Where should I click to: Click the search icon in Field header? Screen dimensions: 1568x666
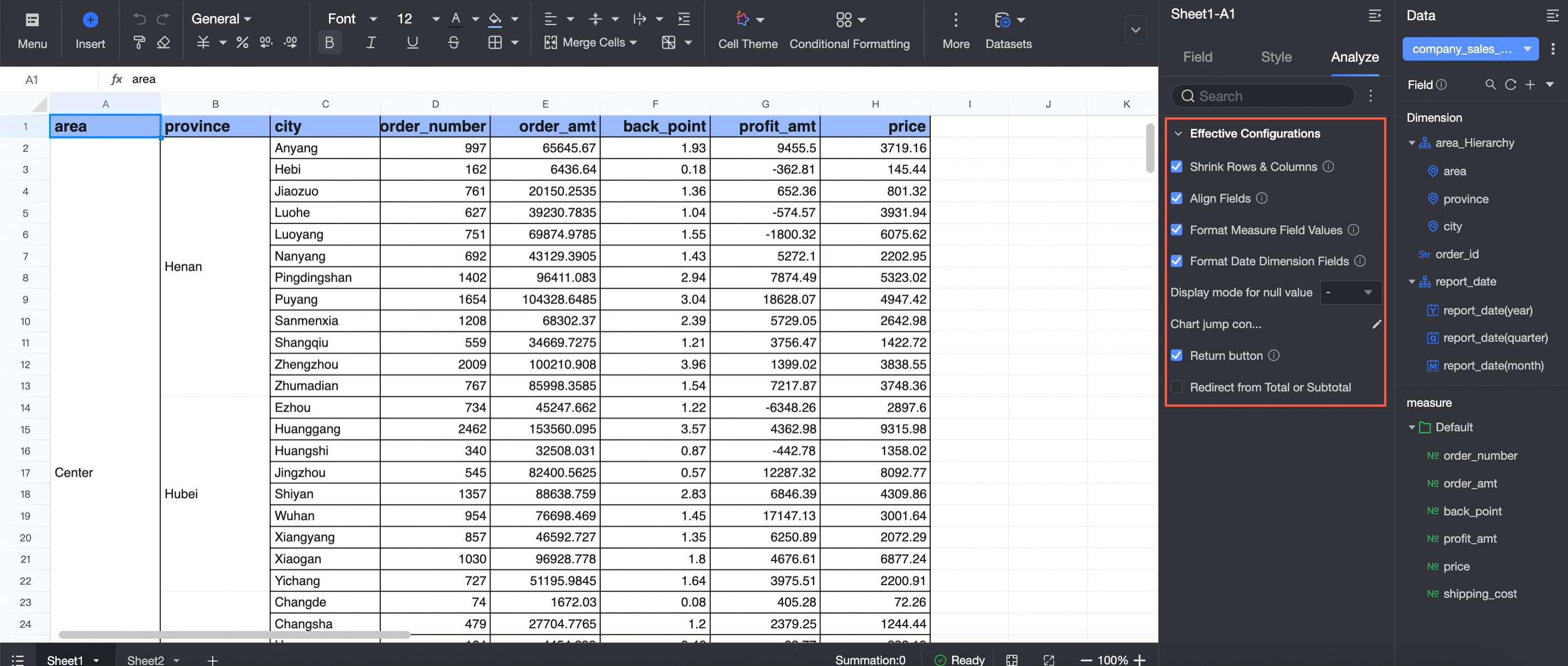[1490, 85]
